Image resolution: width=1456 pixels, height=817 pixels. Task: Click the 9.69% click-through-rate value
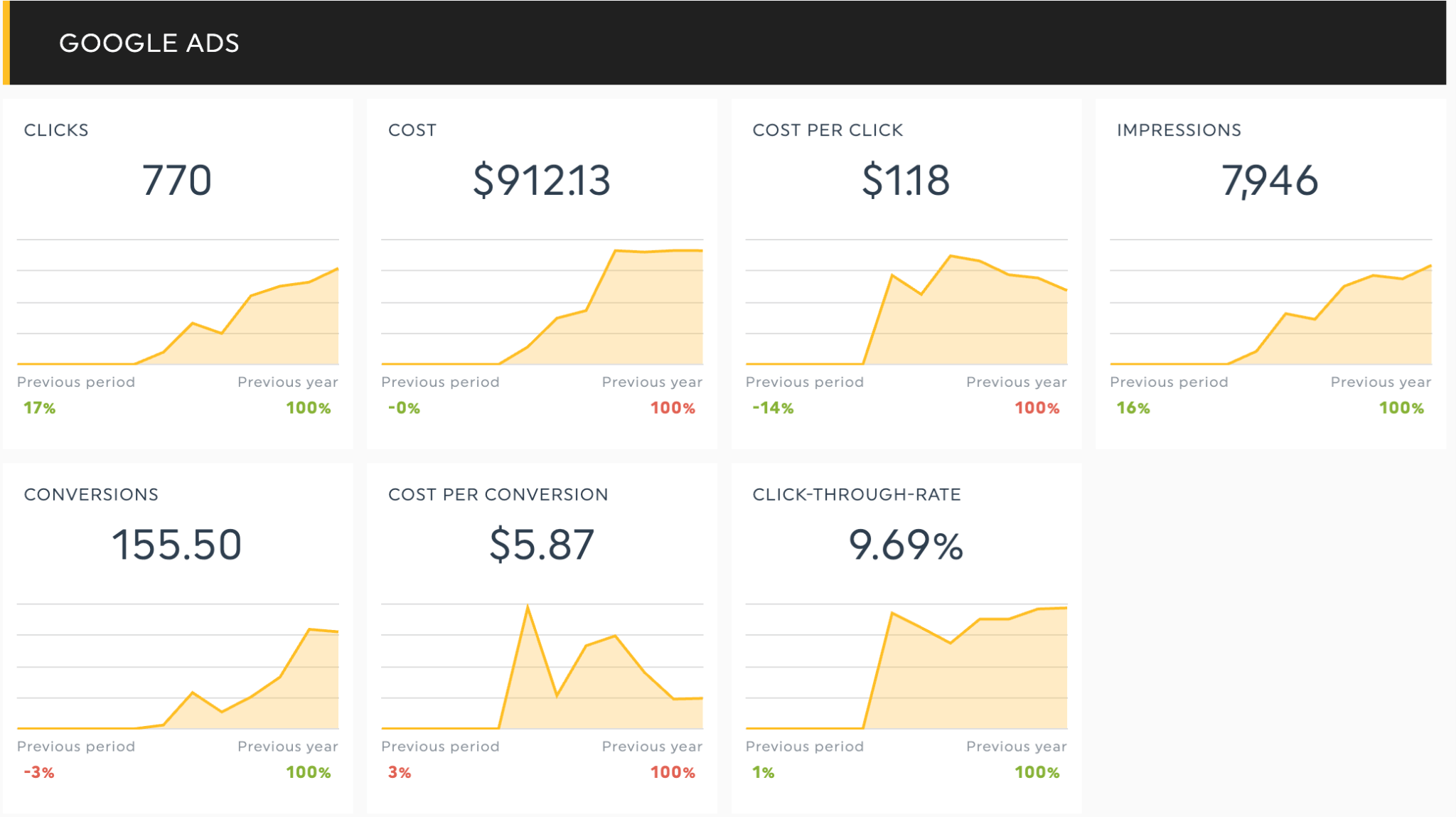[x=906, y=545]
